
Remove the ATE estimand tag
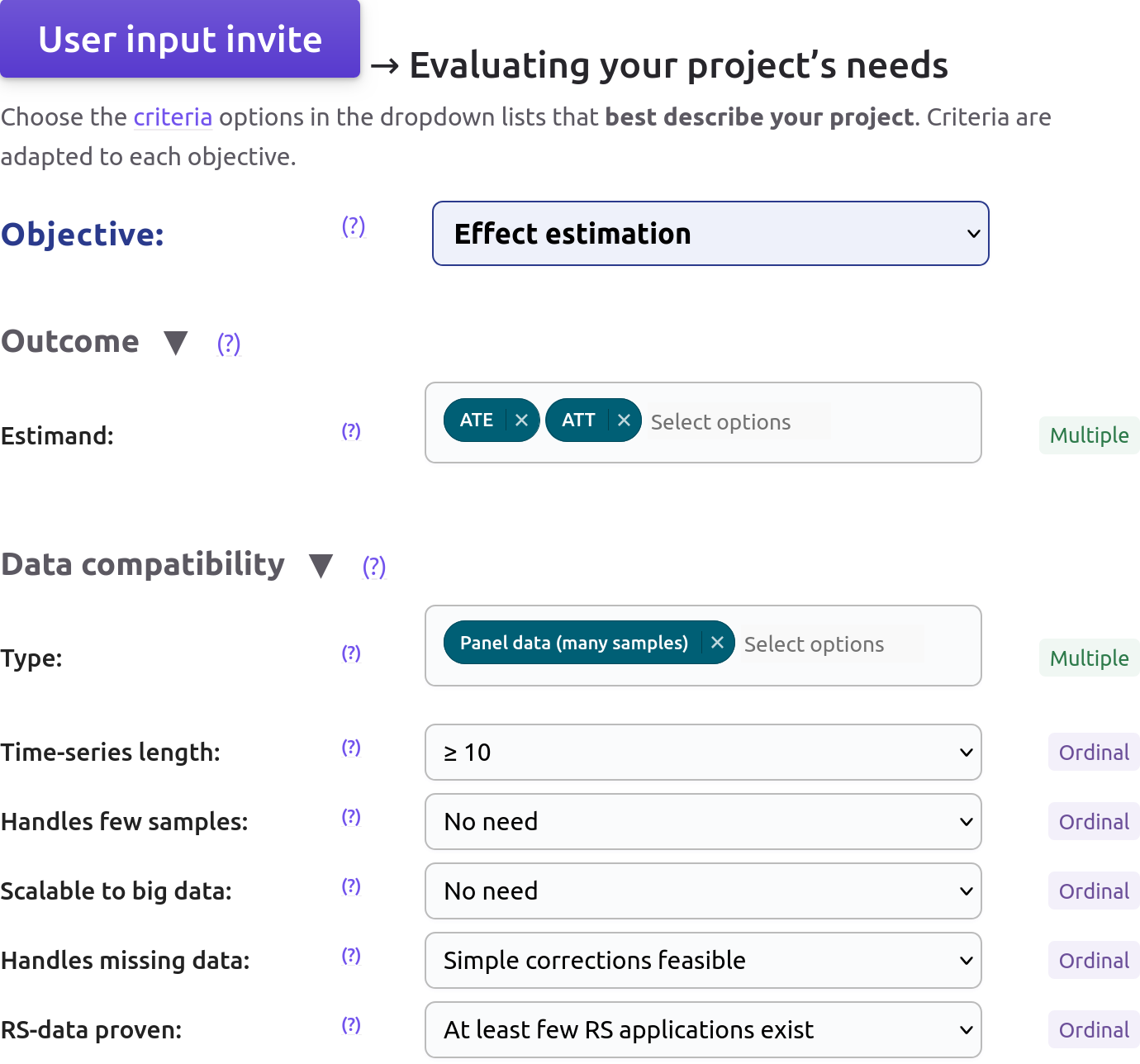click(521, 420)
